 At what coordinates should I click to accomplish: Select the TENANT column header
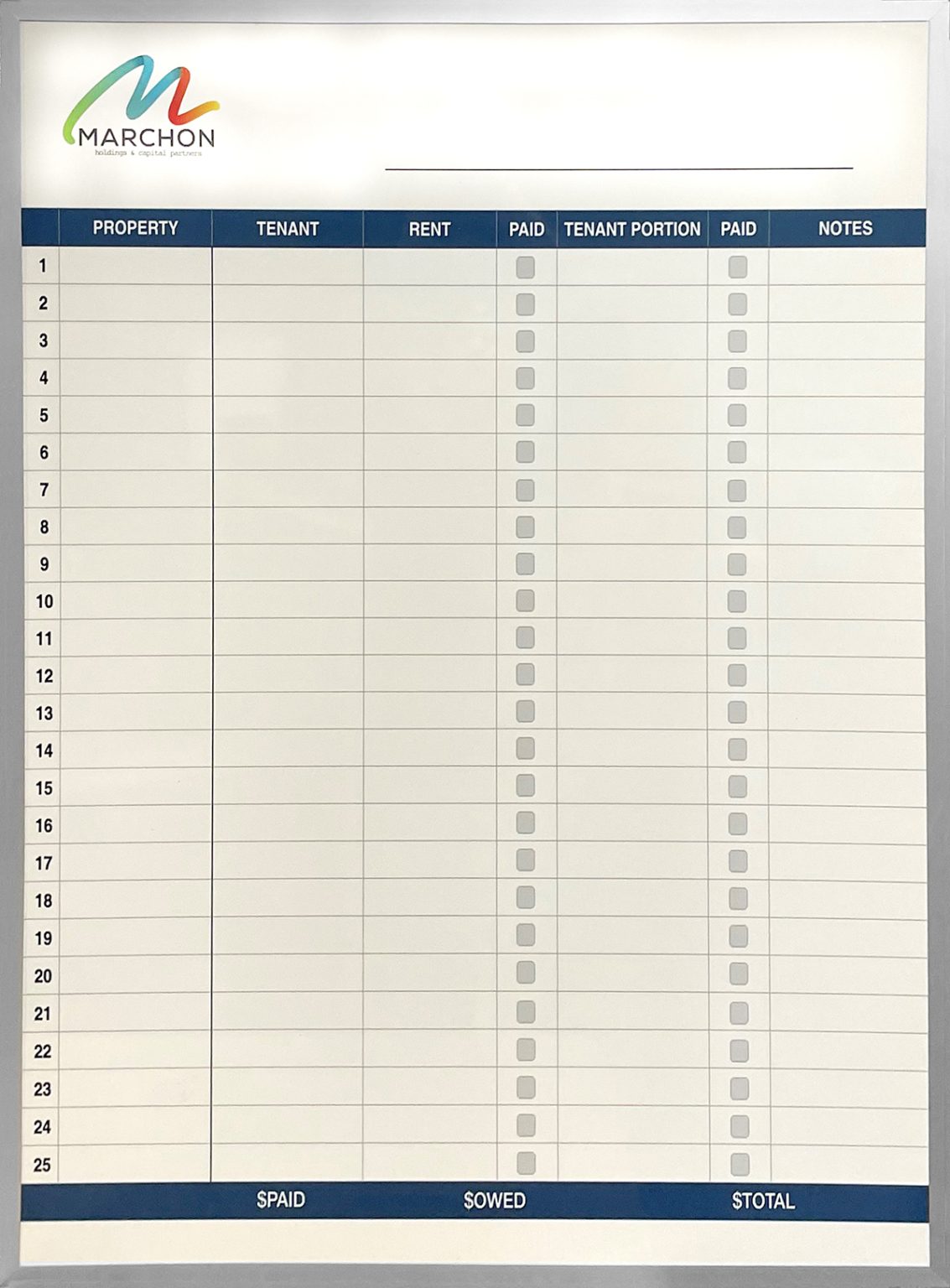tap(288, 228)
